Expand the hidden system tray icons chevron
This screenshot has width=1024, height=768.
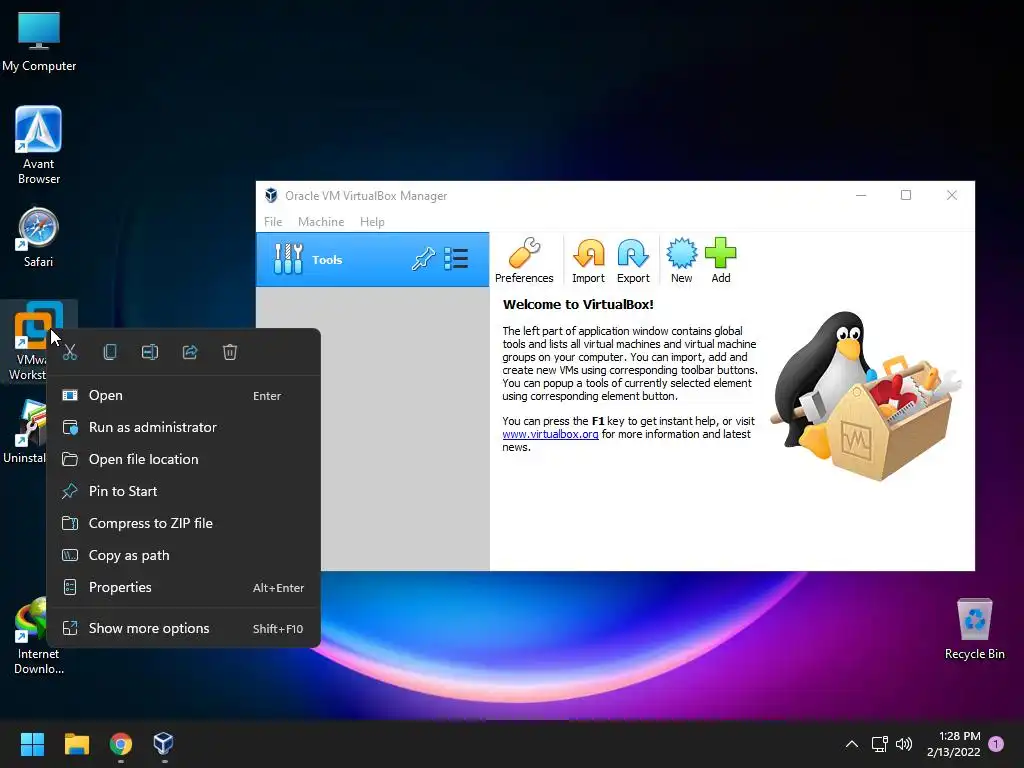852,744
